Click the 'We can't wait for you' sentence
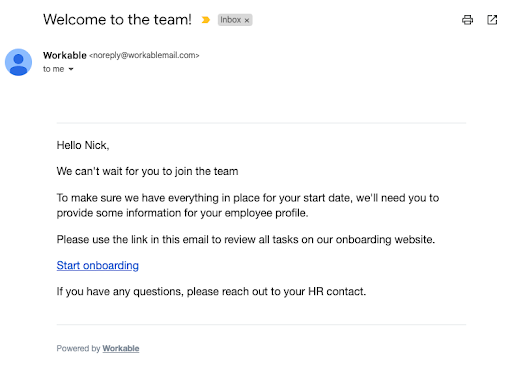 click(x=147, y=171)
